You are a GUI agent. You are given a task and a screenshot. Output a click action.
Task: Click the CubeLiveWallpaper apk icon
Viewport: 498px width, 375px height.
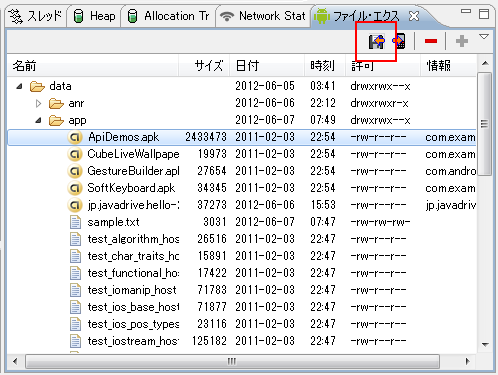pos(75,154)
